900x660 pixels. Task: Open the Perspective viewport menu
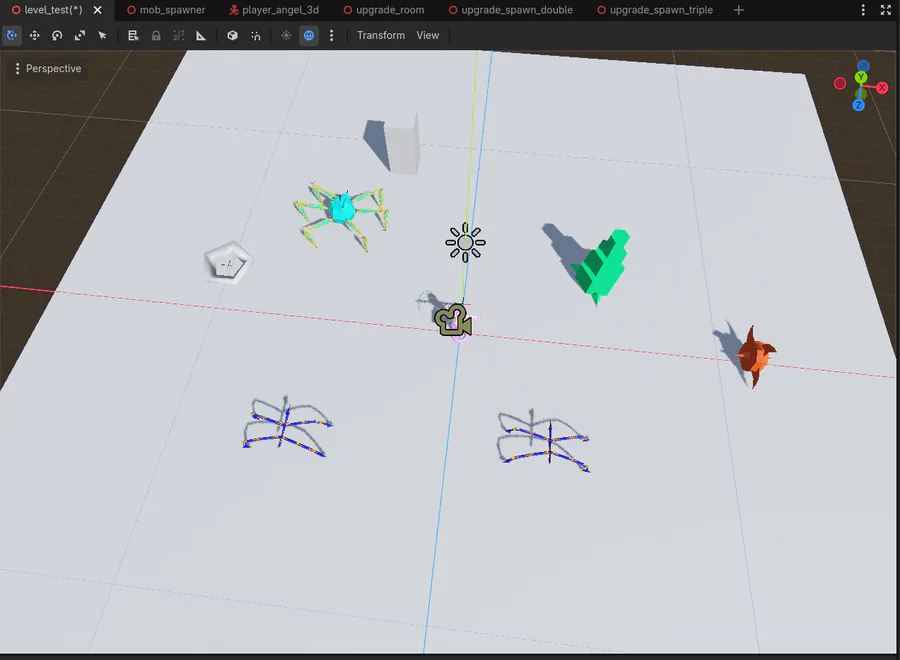coord(48,68)
